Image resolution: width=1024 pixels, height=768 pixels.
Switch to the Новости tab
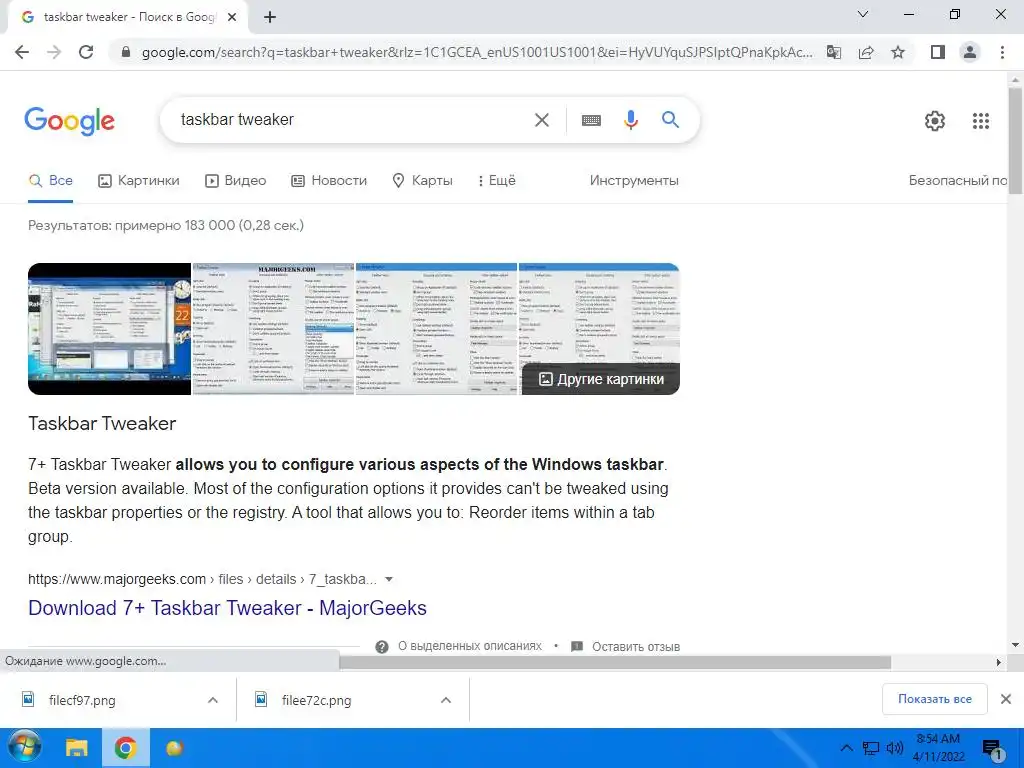pyautogui.click(x=329, y=181)
